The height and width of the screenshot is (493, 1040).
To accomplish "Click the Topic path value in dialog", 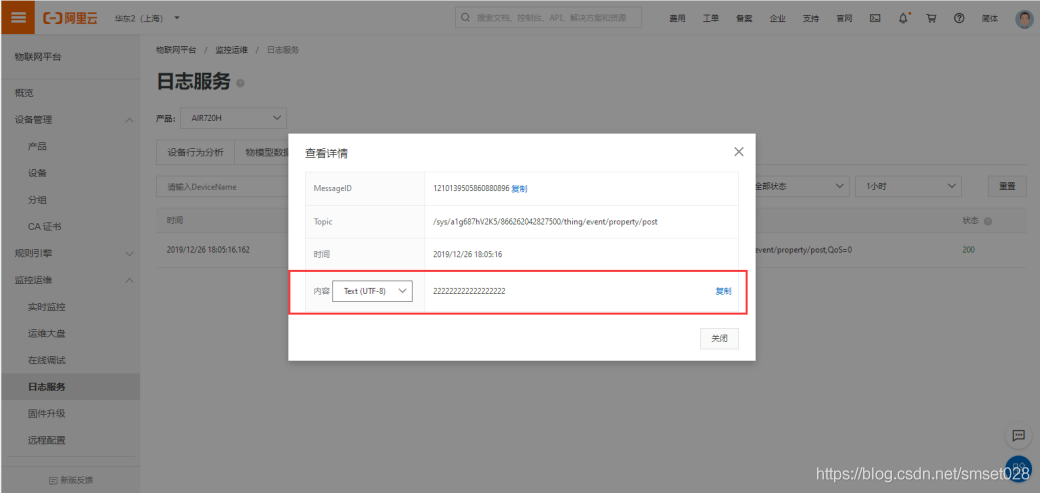I will pyautogui.click(x=545, y=222).
